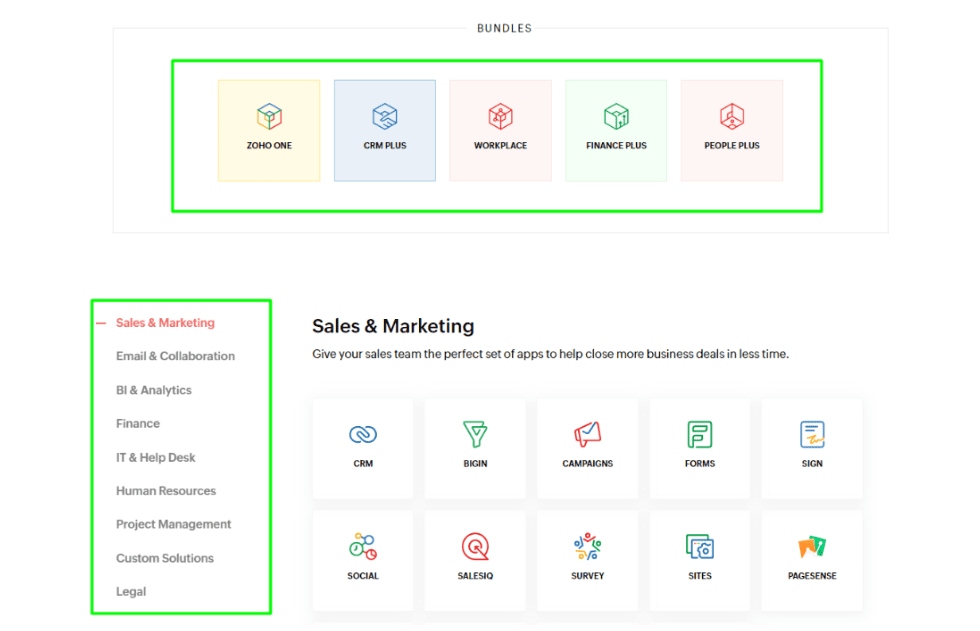Click the SURVEY label text
The height and width of the screenshot is (631, 980).
(588, 576)
